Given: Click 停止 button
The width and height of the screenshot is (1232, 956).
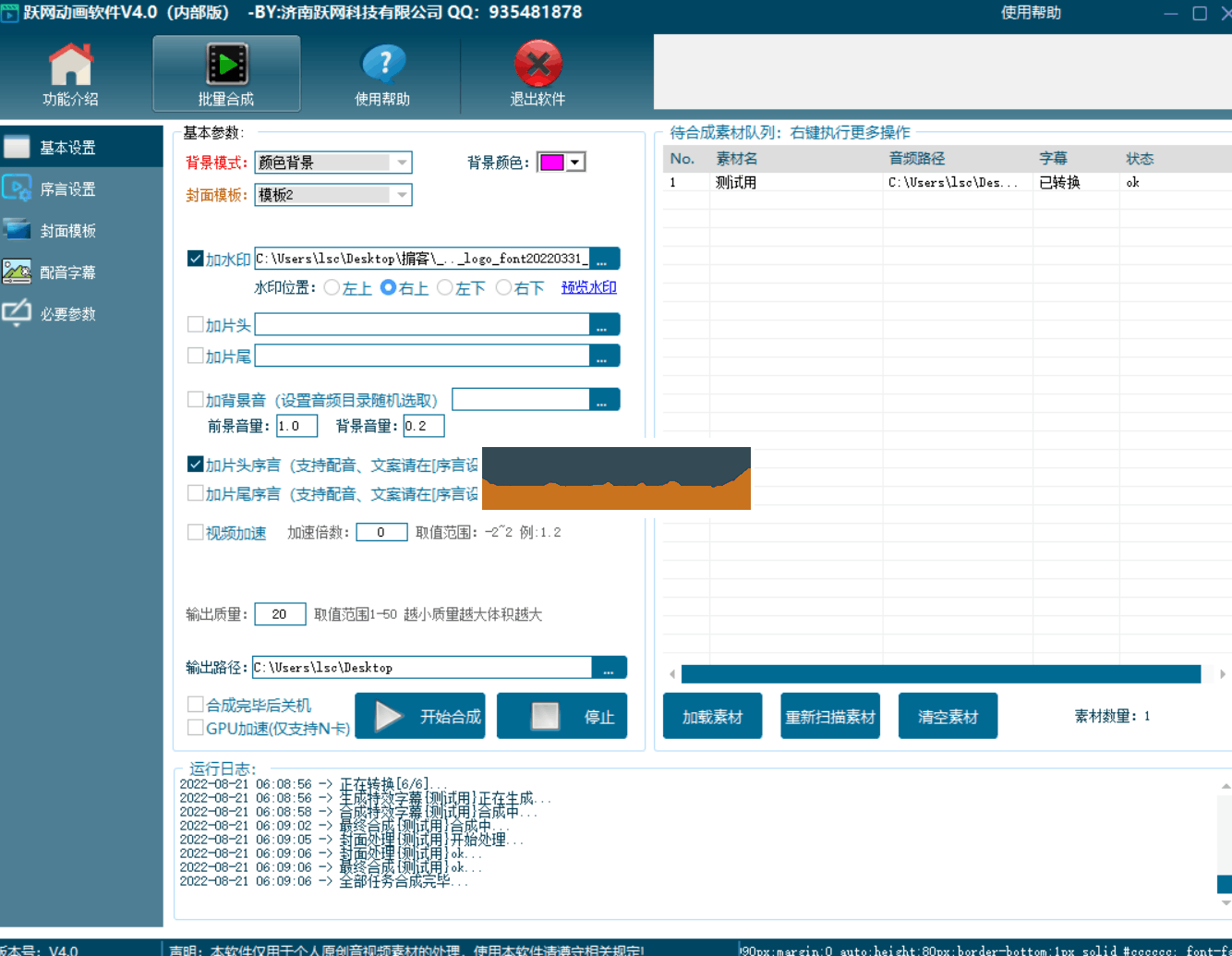Looking at the screenshot, I should click(x=562, y=716).
